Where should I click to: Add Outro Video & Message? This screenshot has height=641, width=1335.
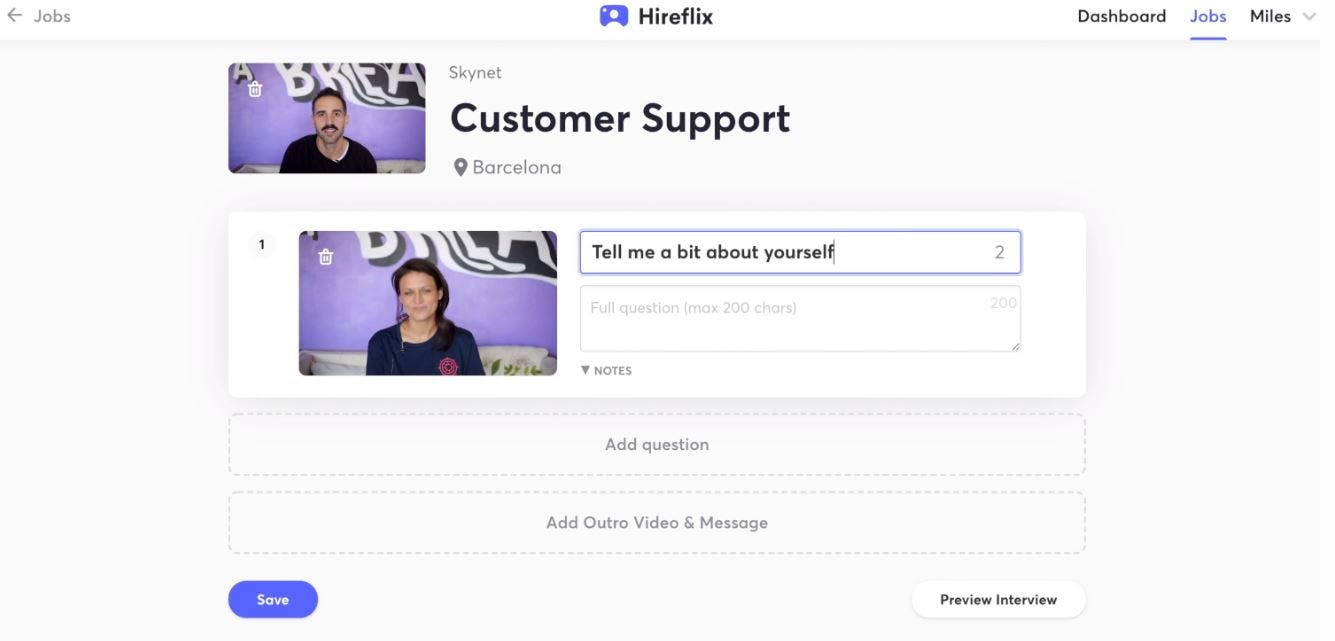pos(656,523)
